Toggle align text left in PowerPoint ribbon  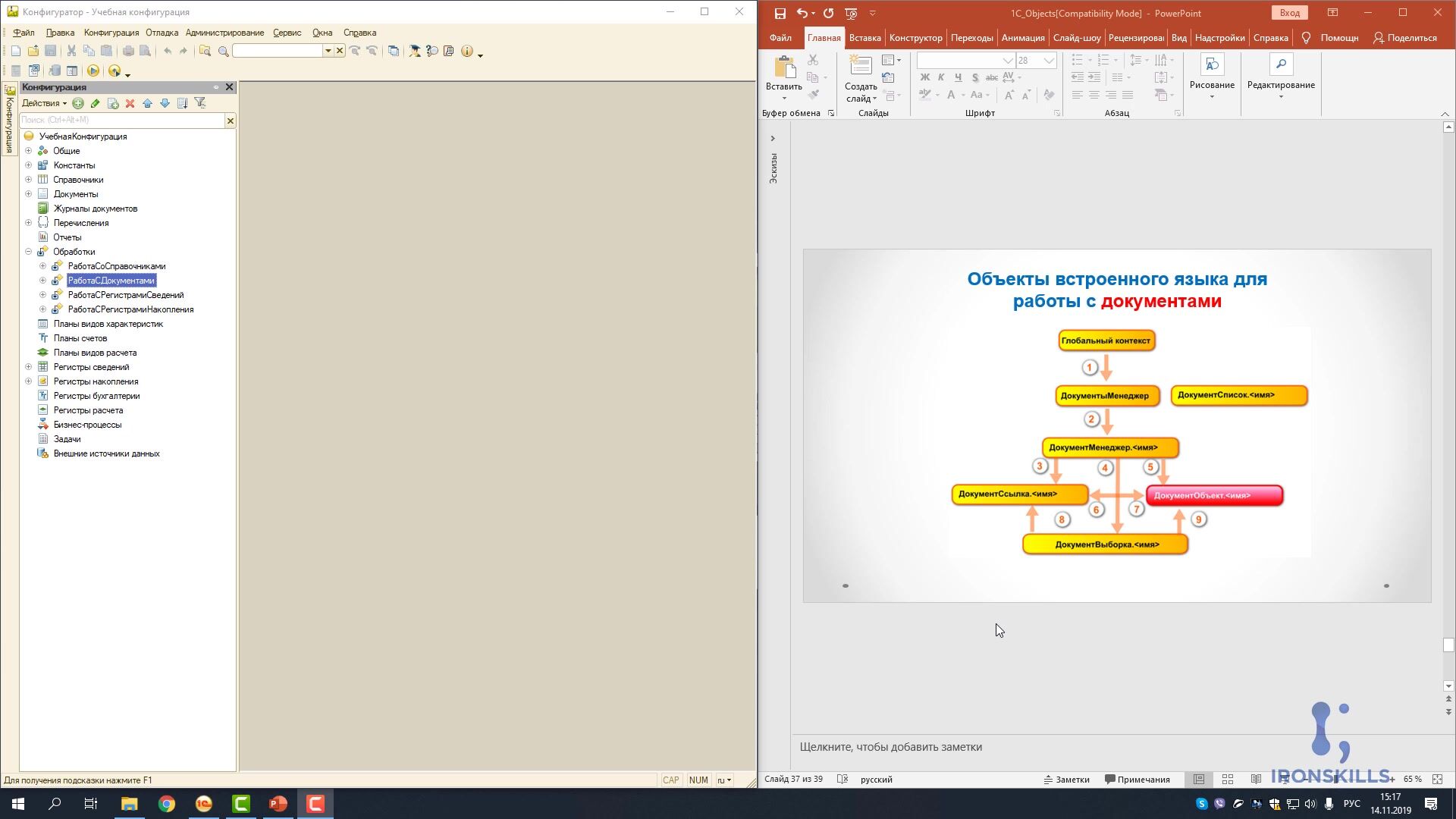tap(1078, 96)
